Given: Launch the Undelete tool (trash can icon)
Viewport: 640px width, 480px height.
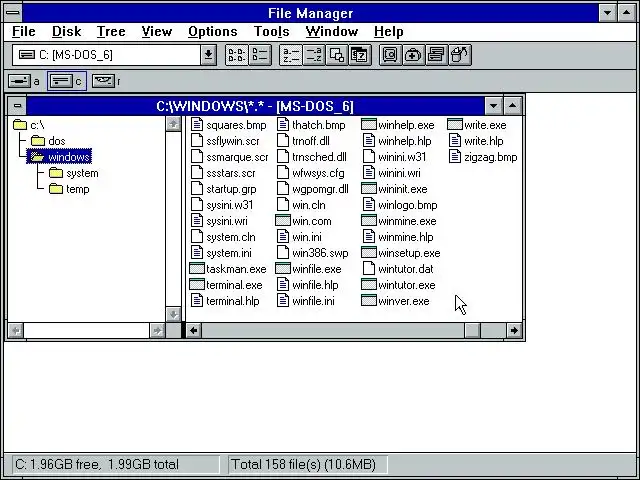Looking at the screenshot, I should click(460, 55).
